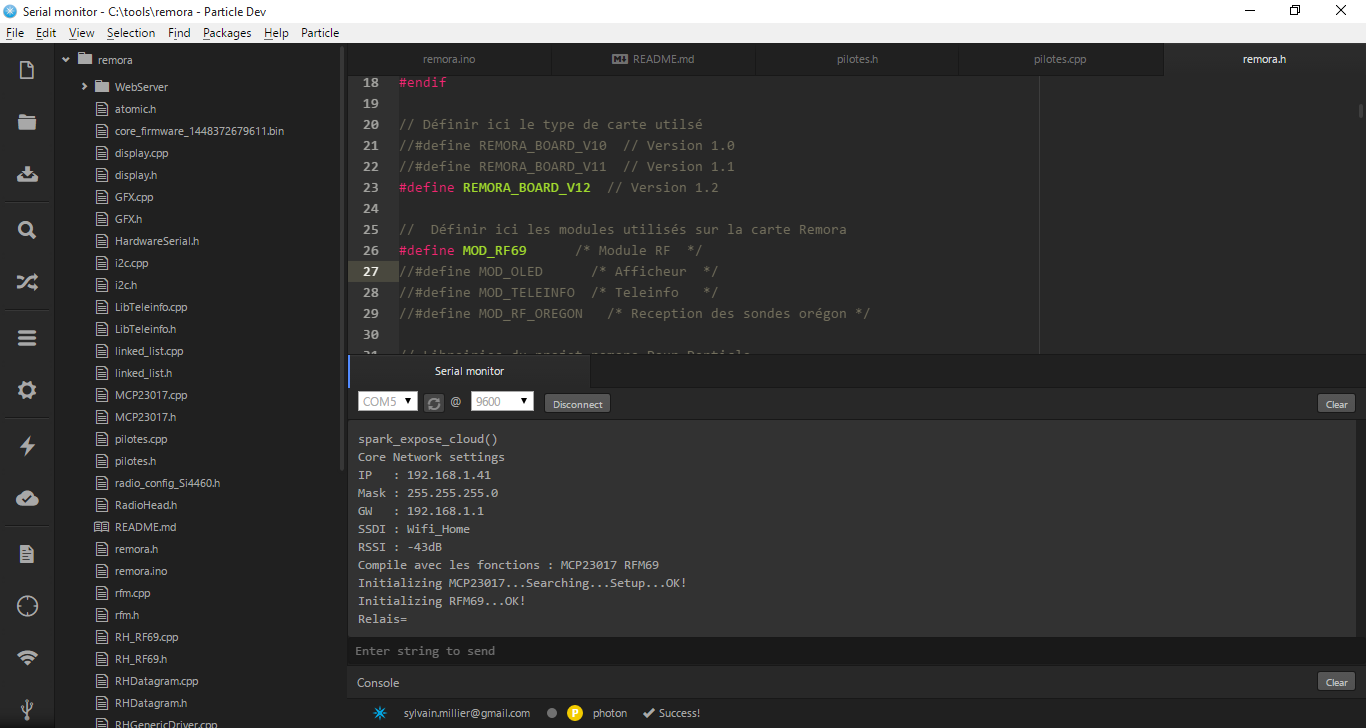
Task: Open HardwareSerial.h file
Action: tap(157, 241)
